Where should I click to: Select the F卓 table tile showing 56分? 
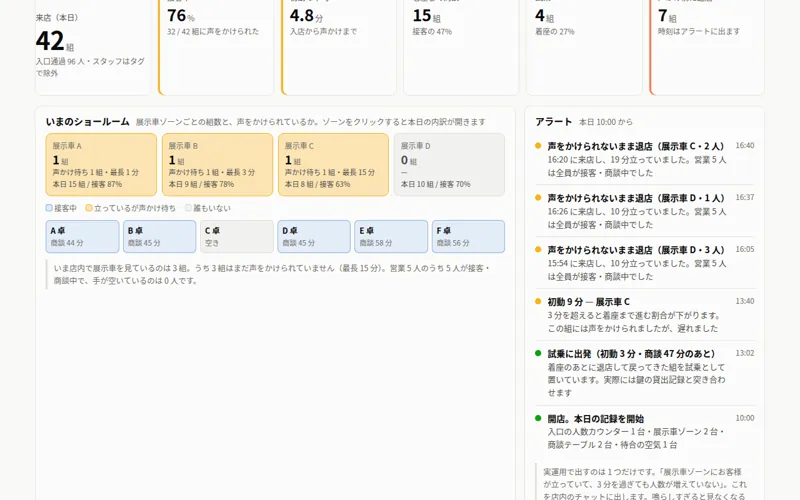468,237
